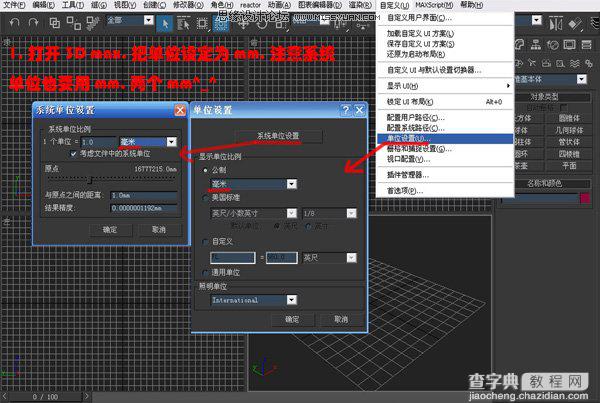600x403 pixels.
Task: Open the Select by Name tool
Action: 184,23
